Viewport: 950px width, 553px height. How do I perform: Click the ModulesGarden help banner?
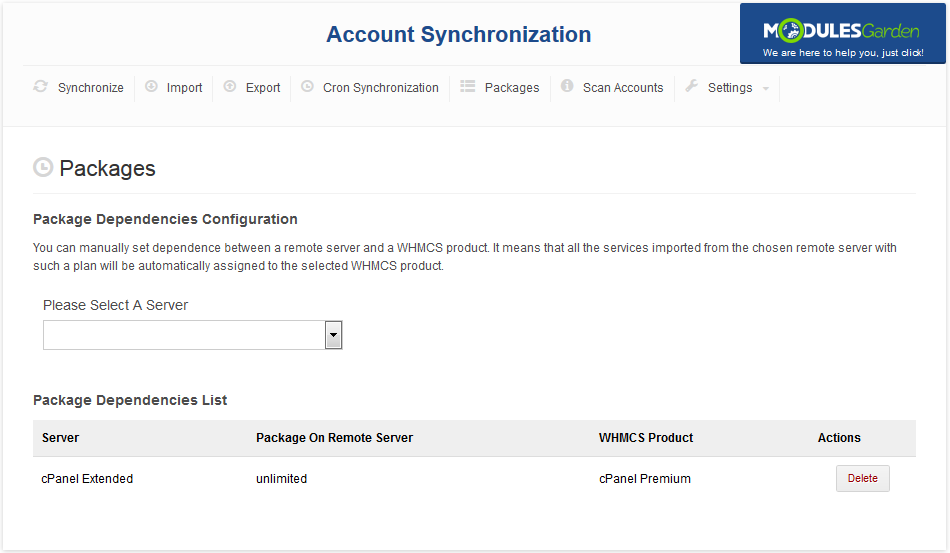click(x=842, y=33)
